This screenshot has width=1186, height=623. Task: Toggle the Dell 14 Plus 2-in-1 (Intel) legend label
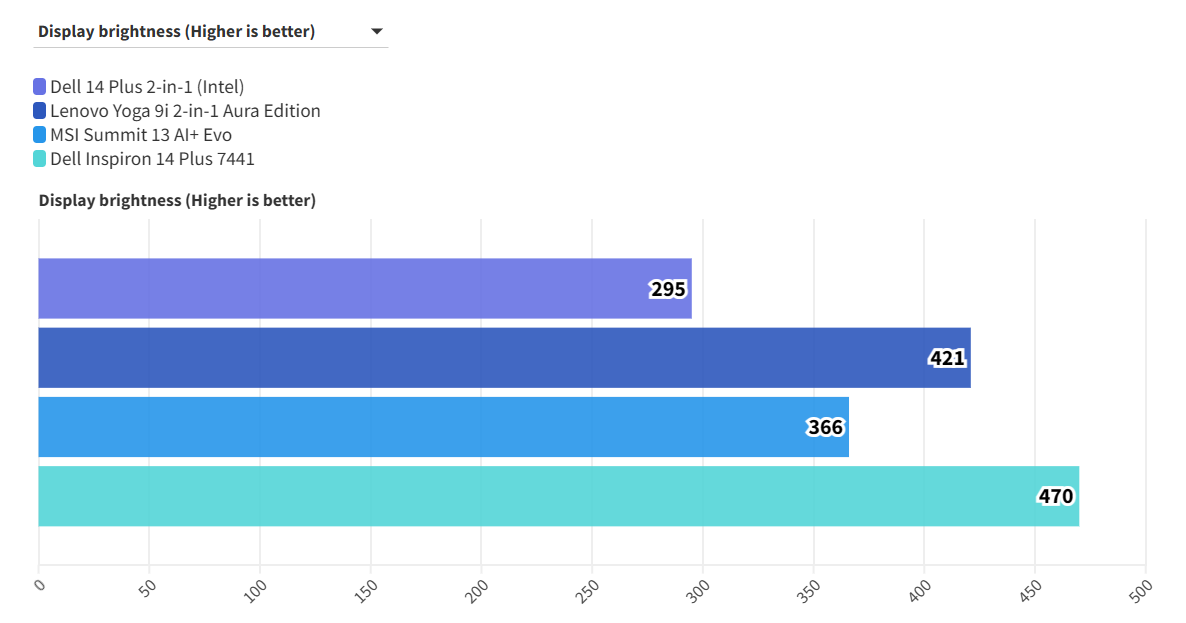coord(147,87)
